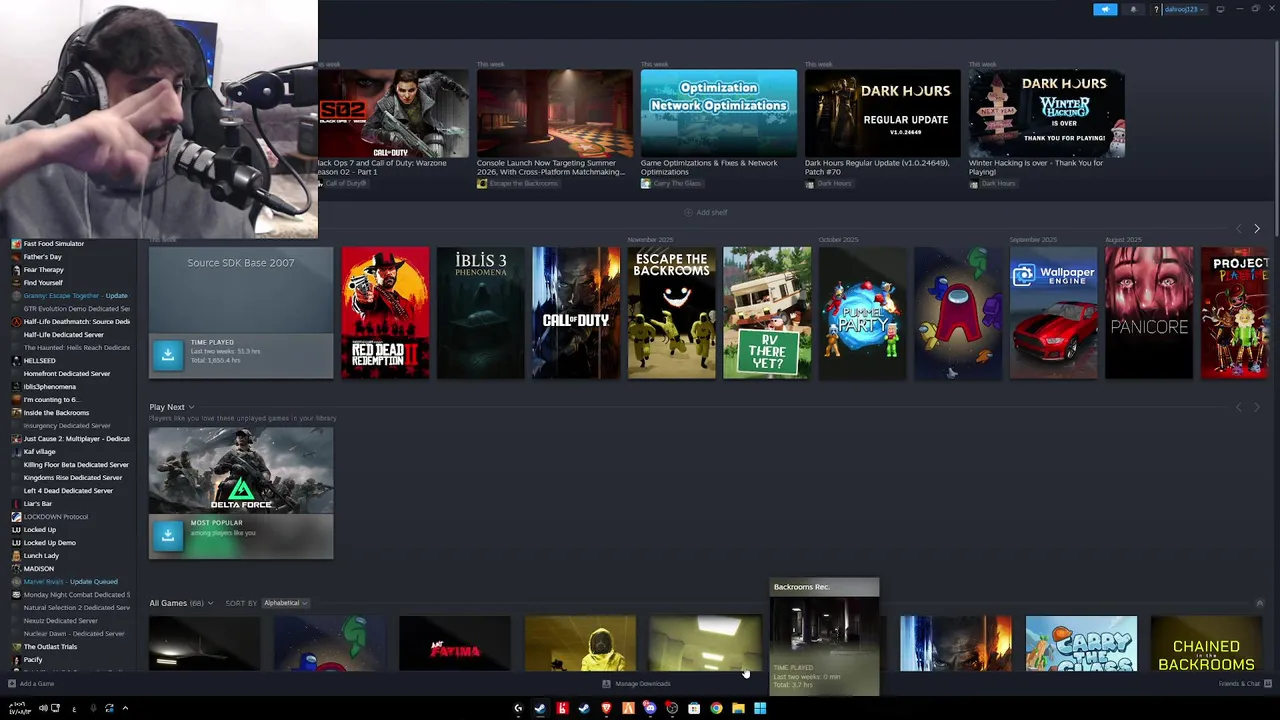This screenshot has height=720, width=1280.
Task: Open Pummel Party cover
Action: point(862,313)
